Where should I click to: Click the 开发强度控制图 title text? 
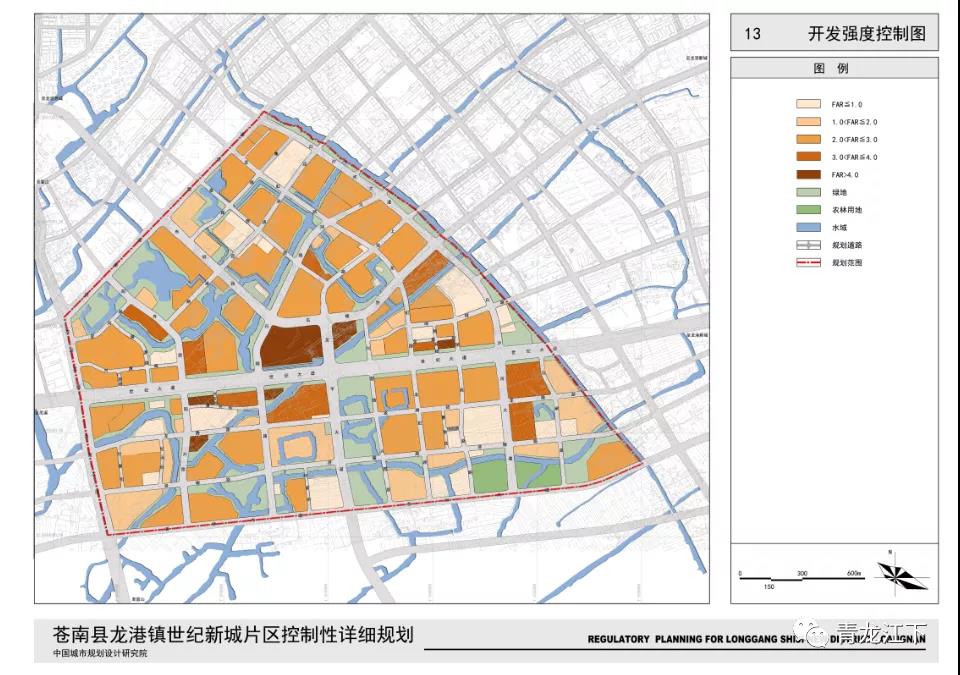867,34
